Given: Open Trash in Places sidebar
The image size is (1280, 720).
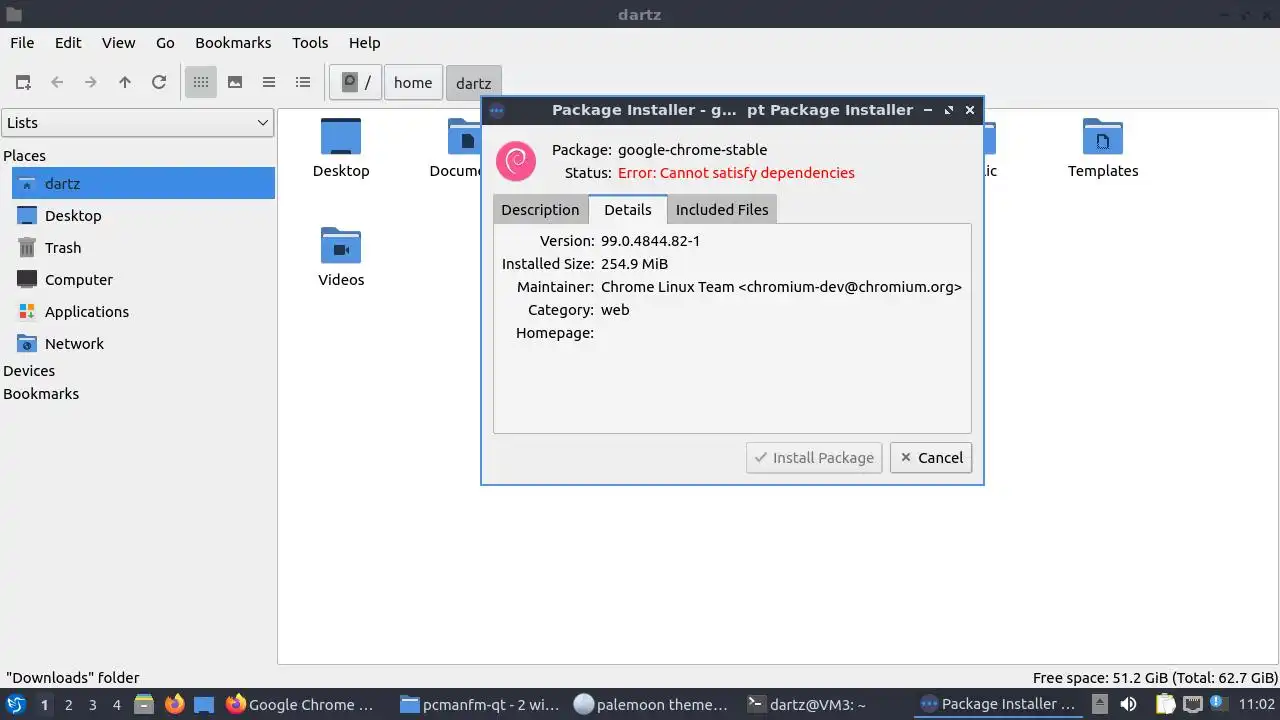Looking at the screenshot, I should point(143,247).
